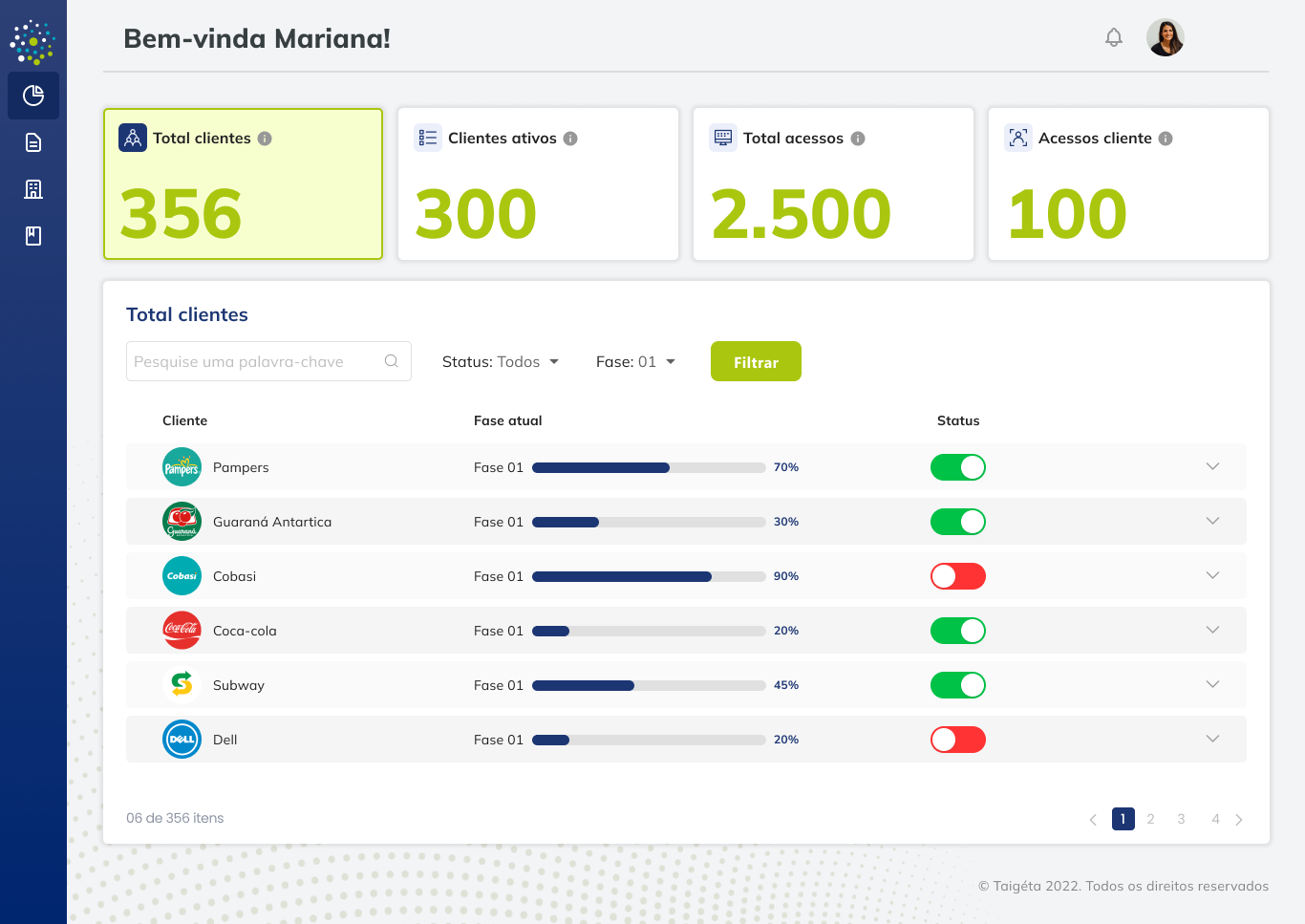Viewport: 1305px width, 924px height.
Task: Enable the Dell status toggle
Action: click(957, 740)
